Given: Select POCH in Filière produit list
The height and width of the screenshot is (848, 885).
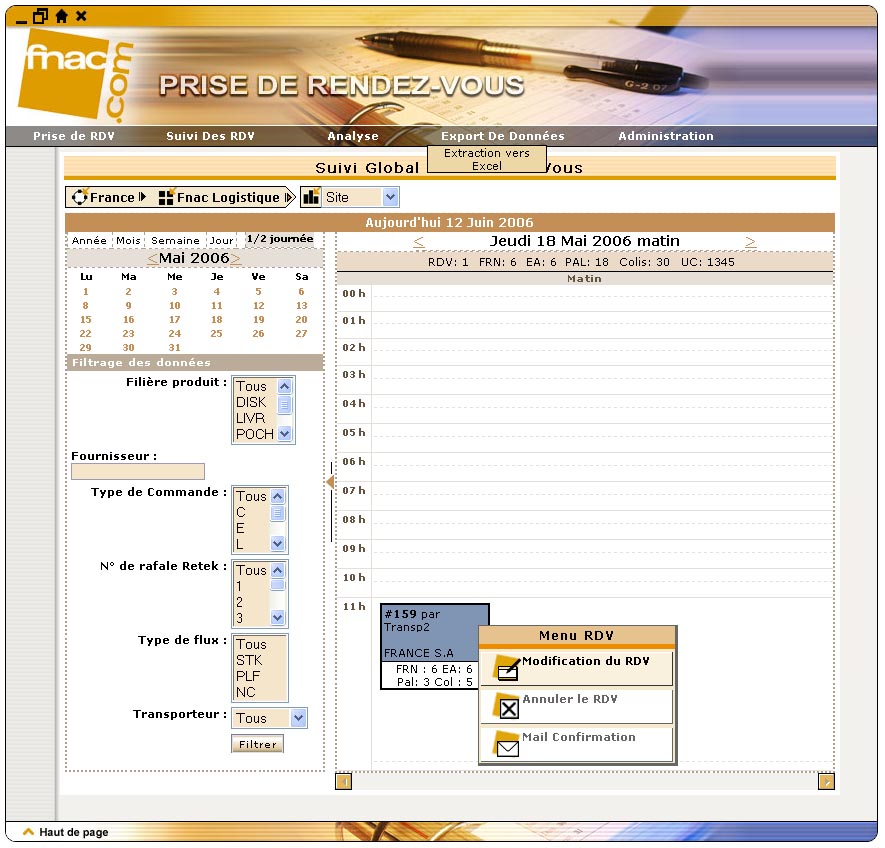Looking at the screenshot, I should click(255, 434).
